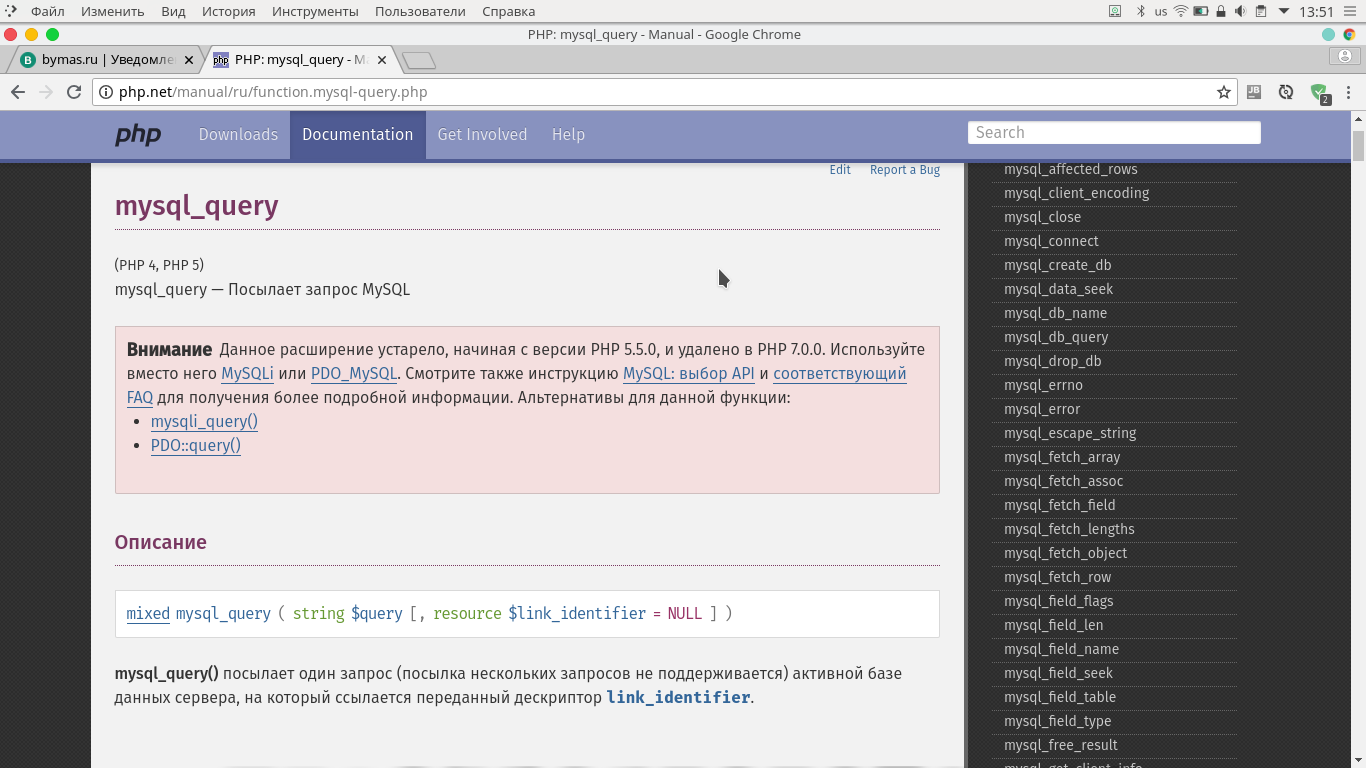Viewport: 1366px width, 768px height.
Task: Click the sync extension icon in toolbar
Action: tap(1287, 92)
